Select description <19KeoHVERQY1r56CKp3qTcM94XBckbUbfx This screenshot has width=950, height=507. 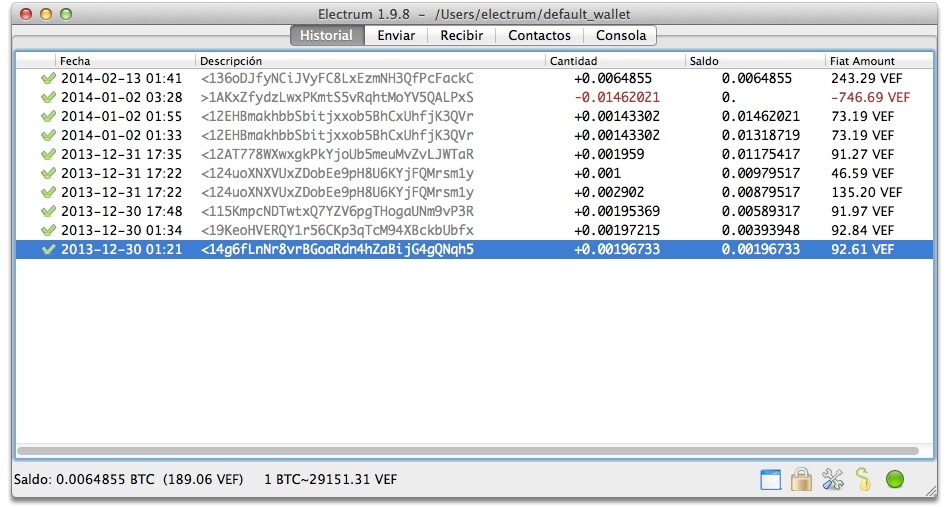[x=337, y=230]
